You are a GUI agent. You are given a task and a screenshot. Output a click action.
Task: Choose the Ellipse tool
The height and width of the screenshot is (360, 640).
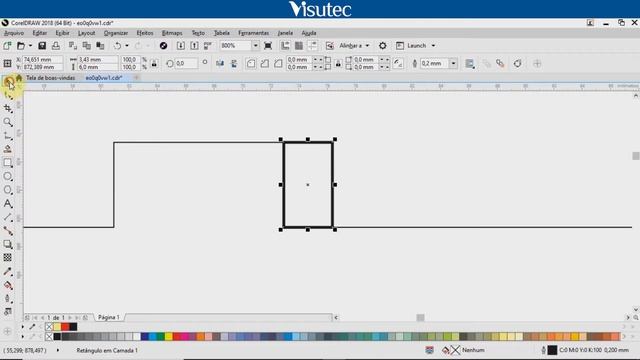tap(8, 176)
